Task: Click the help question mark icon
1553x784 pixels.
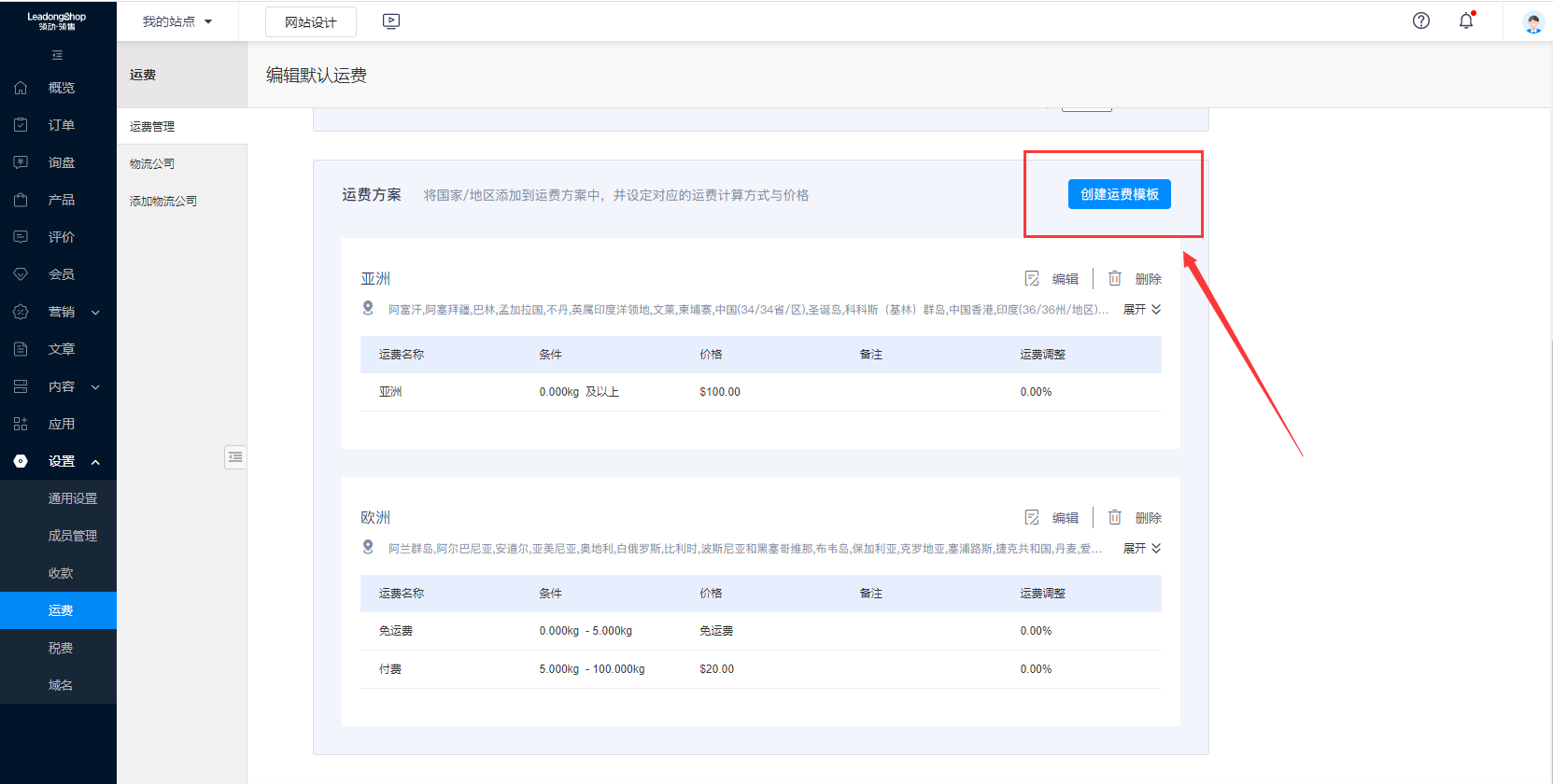Action: pyautogui.click(x=1420, y=21)
